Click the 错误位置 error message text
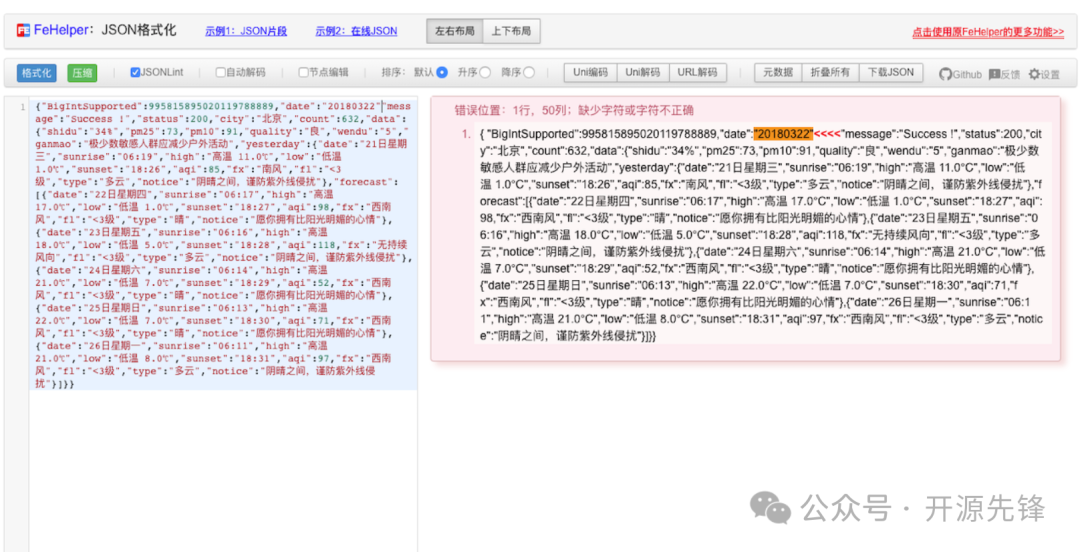This screenshot has height=552, width=1080. (574, 110)
